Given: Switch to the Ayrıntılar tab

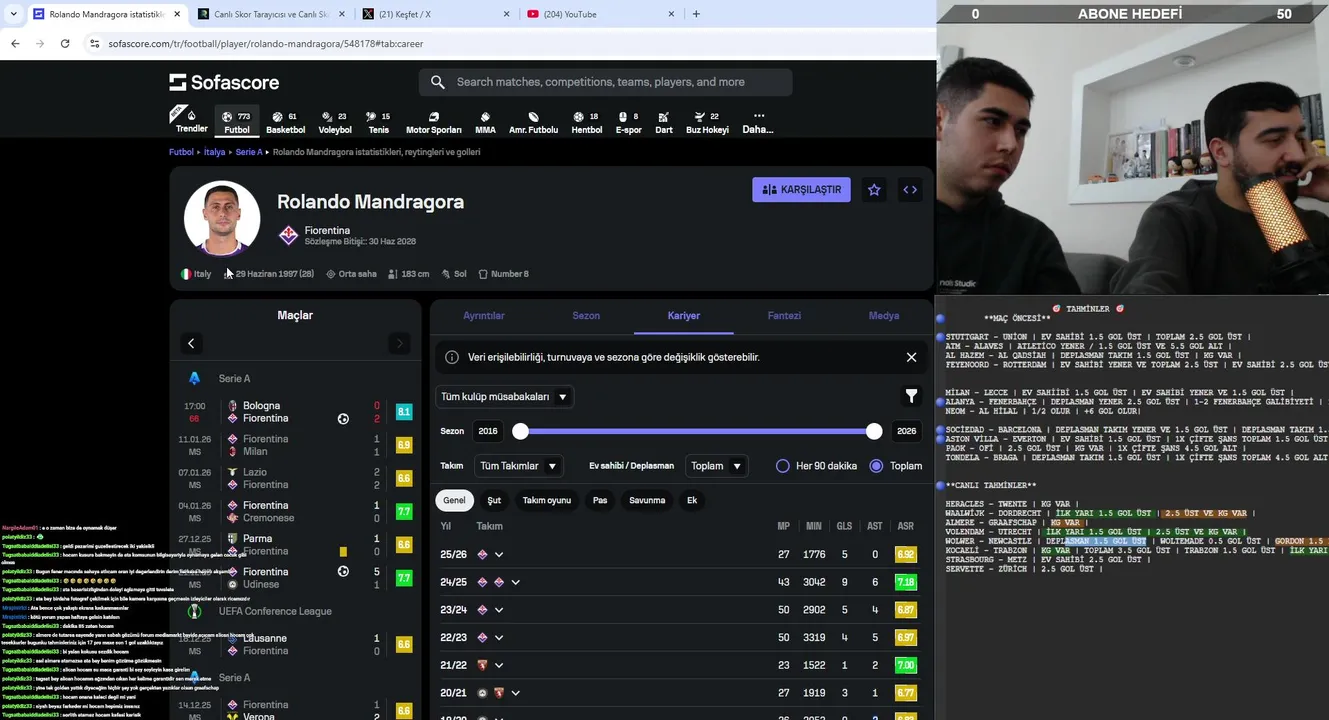Looking at the screenshot, I should [x=484, y=316].
